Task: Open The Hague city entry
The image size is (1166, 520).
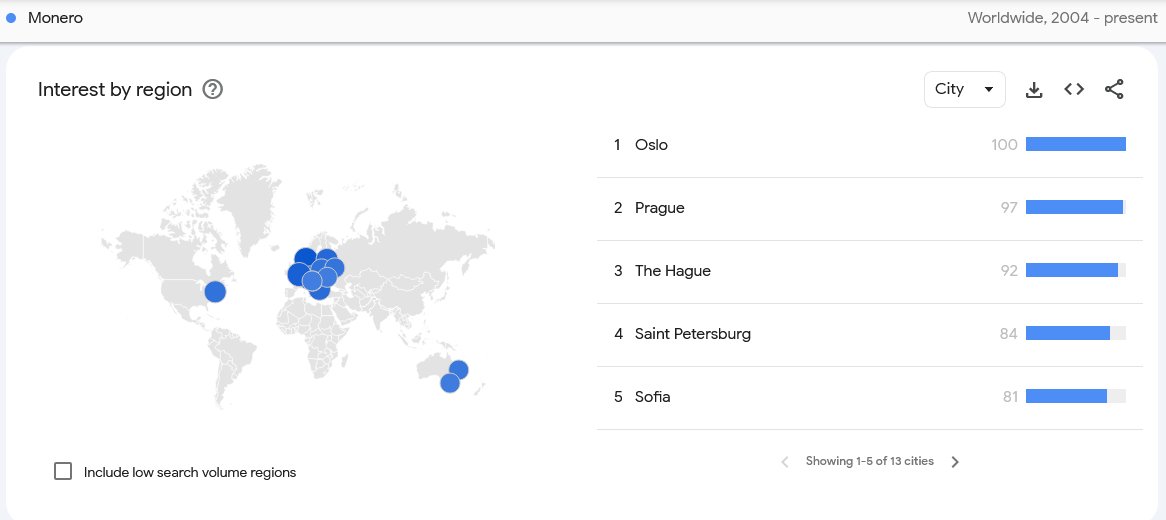Action: click(x=672, y=271)
